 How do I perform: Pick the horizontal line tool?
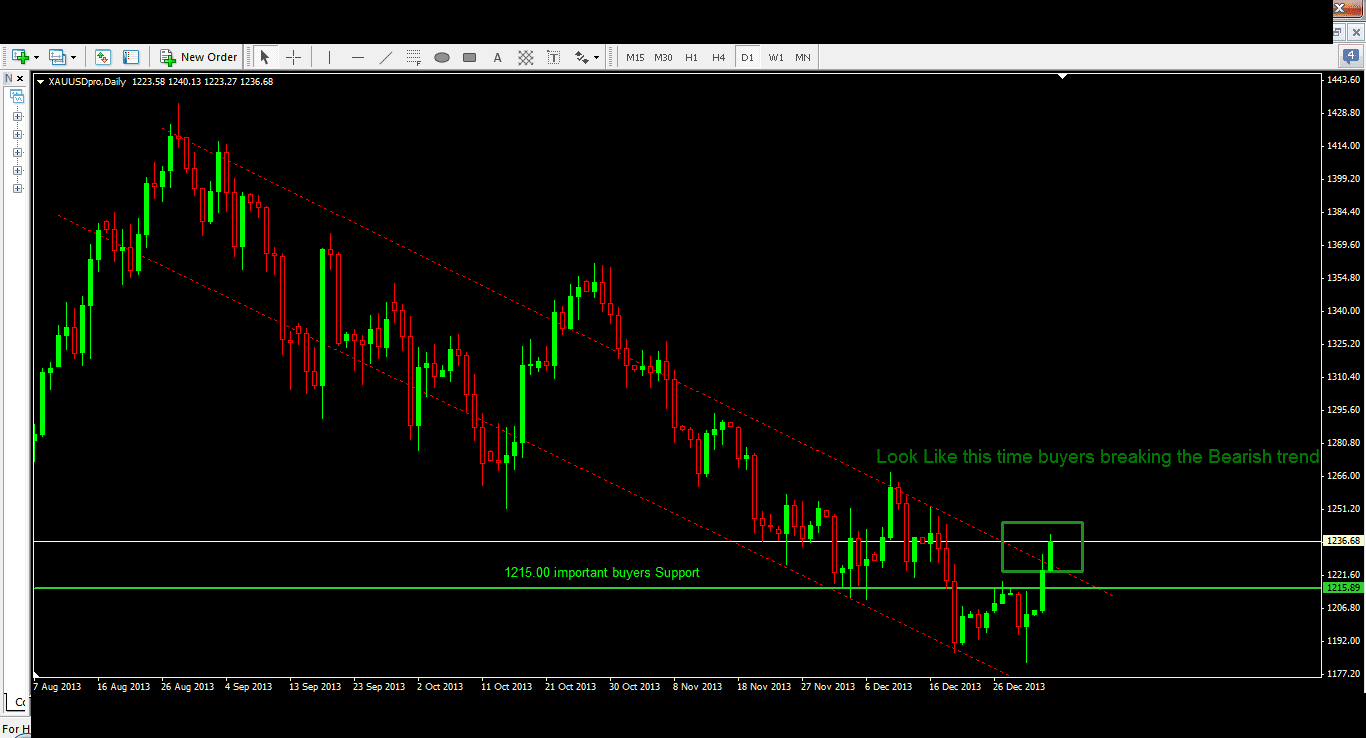coord(358,58)
